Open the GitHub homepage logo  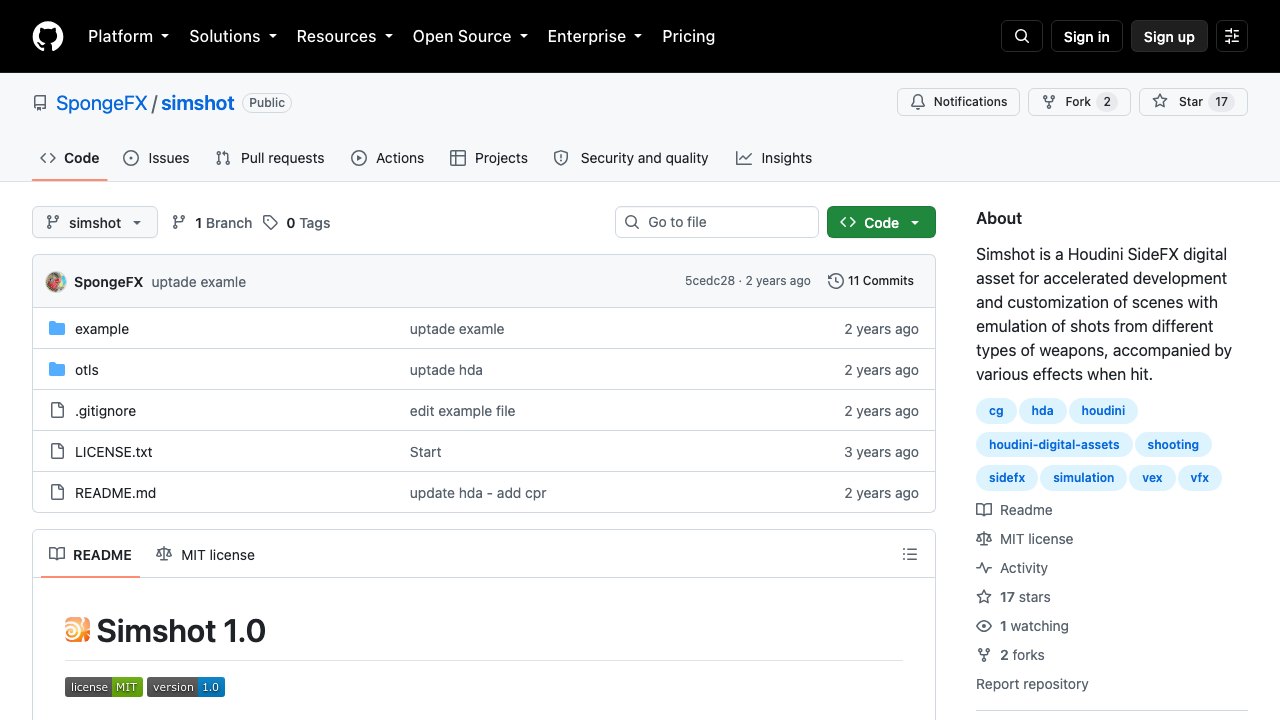[x=48, y=36]
